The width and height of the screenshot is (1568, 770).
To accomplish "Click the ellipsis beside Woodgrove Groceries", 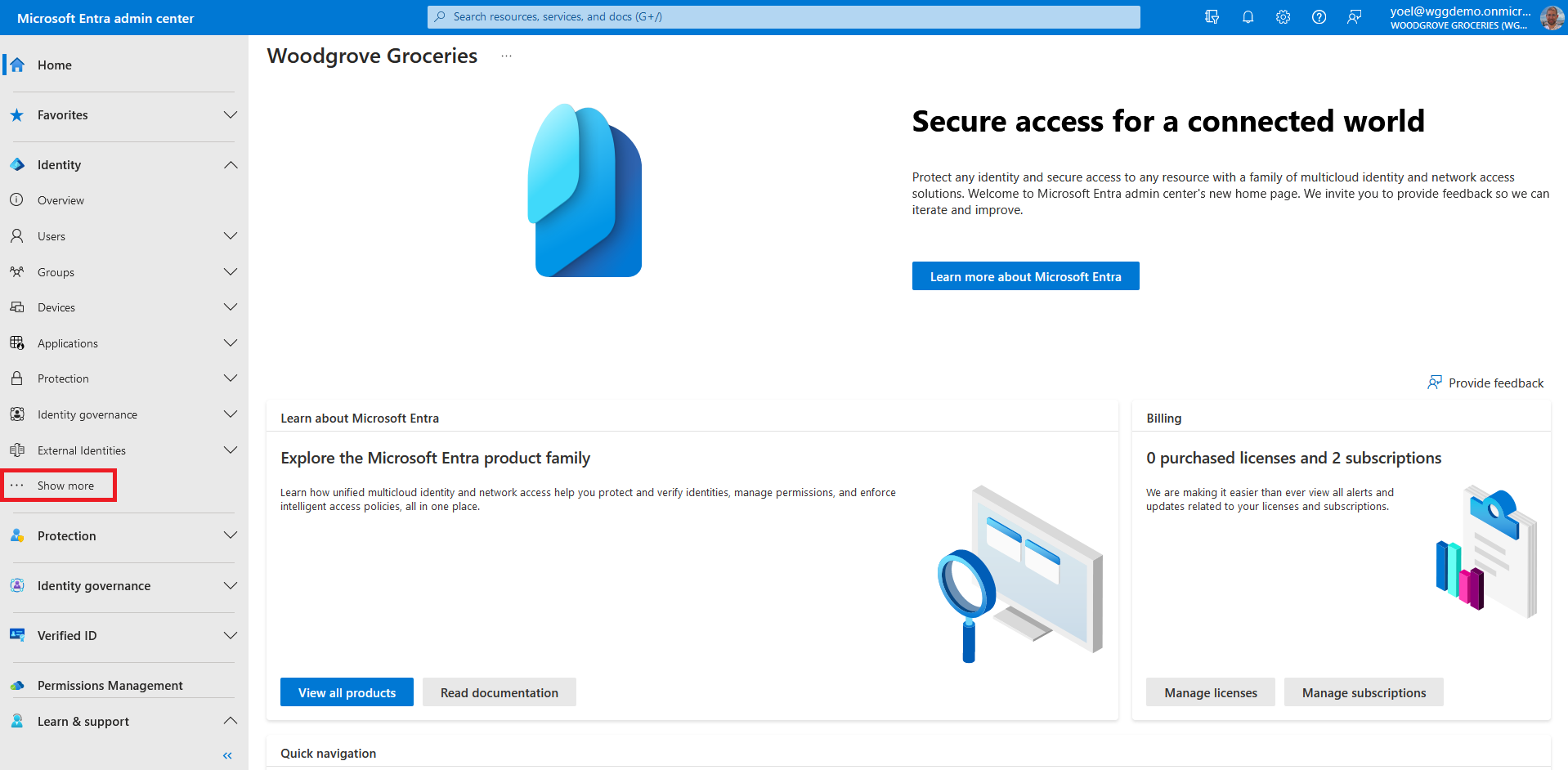I will pos(506,56).
